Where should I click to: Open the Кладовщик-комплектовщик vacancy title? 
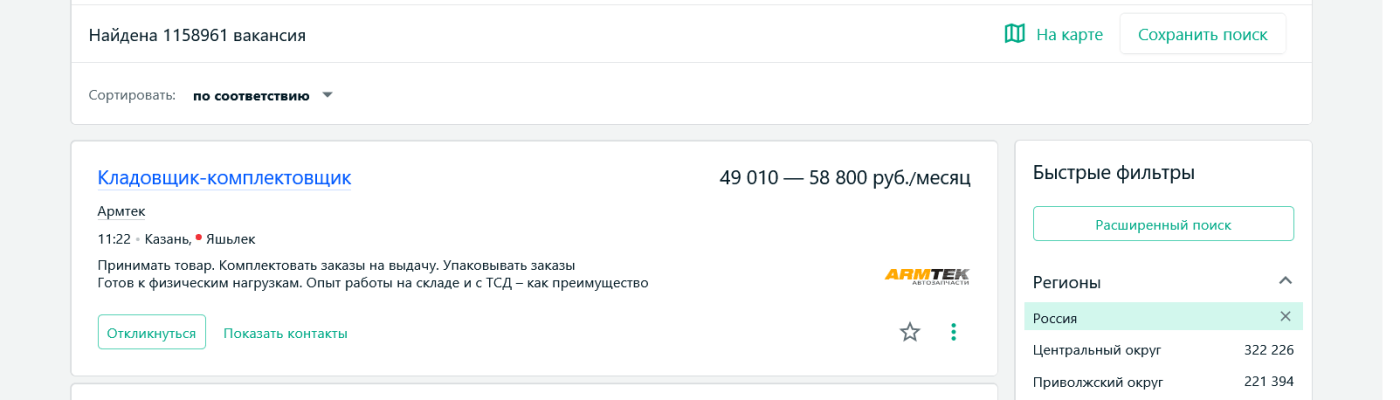tap(224, 178)
